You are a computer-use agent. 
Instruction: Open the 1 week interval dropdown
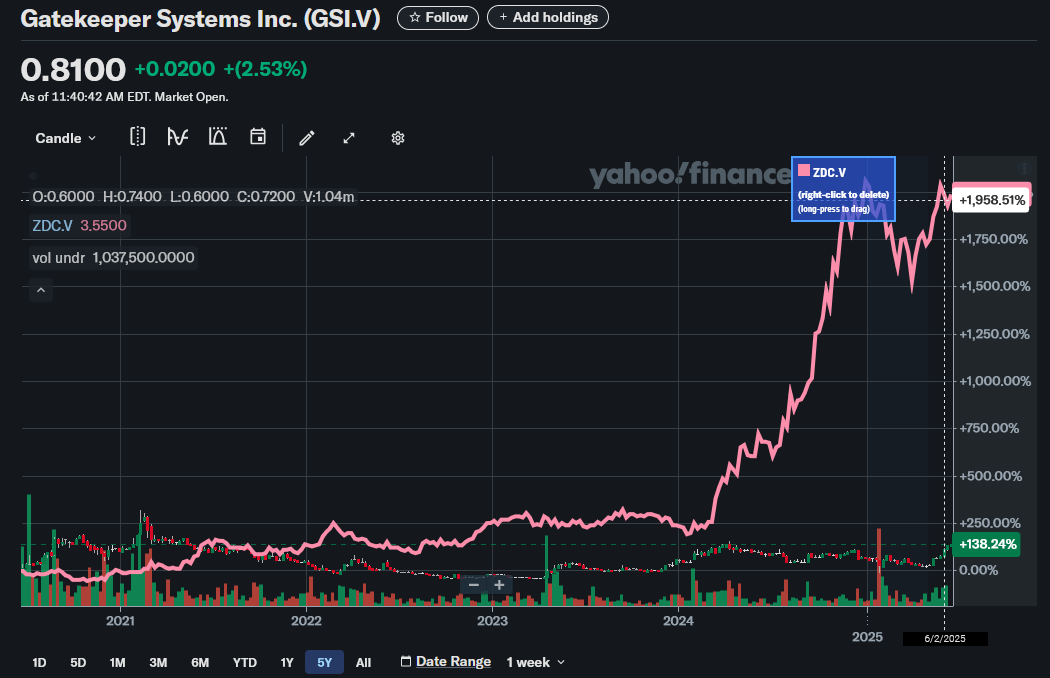coord(536,663)
